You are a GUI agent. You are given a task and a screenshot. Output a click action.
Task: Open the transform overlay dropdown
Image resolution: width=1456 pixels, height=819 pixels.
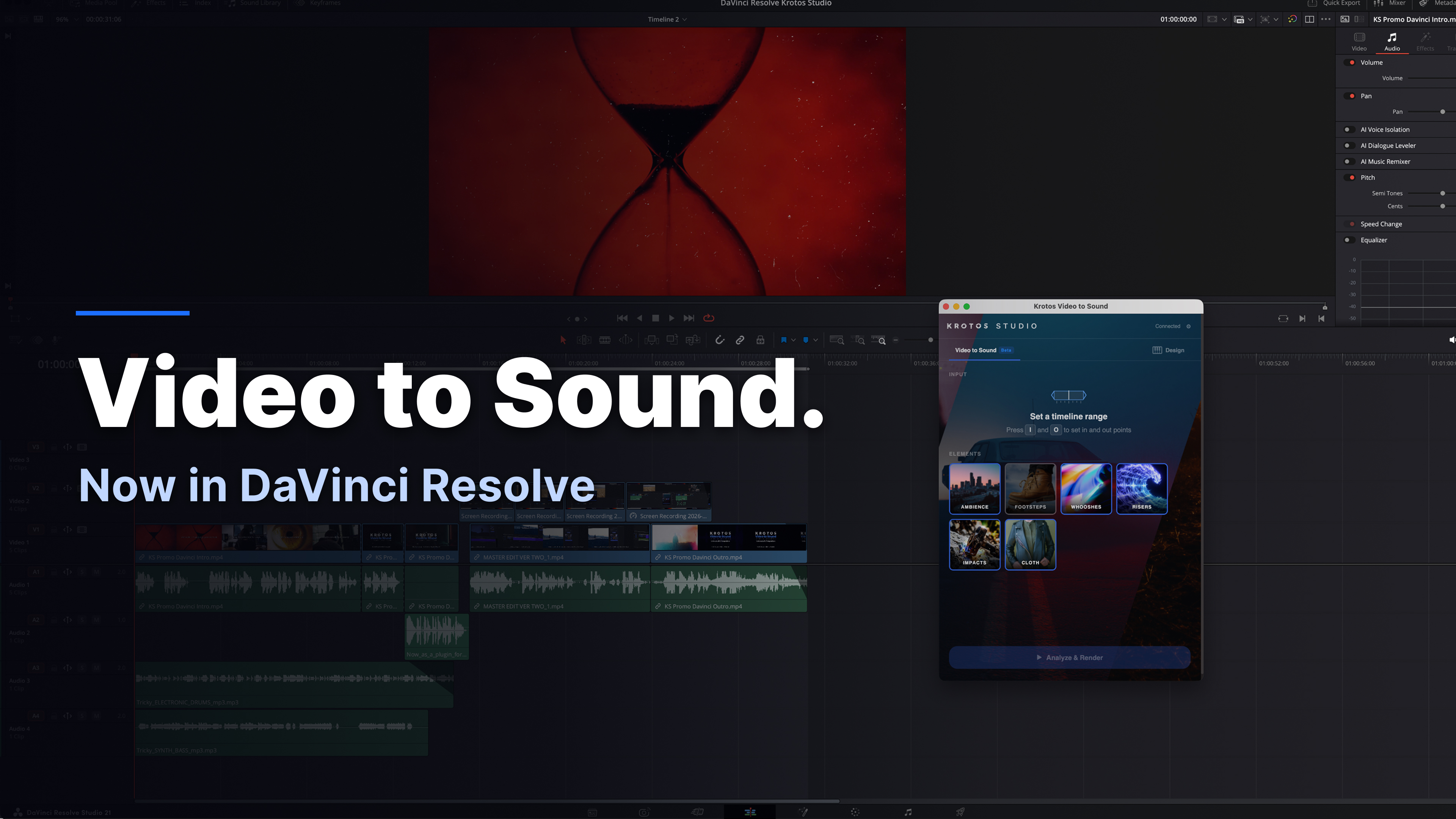(x=1276, y=19)
